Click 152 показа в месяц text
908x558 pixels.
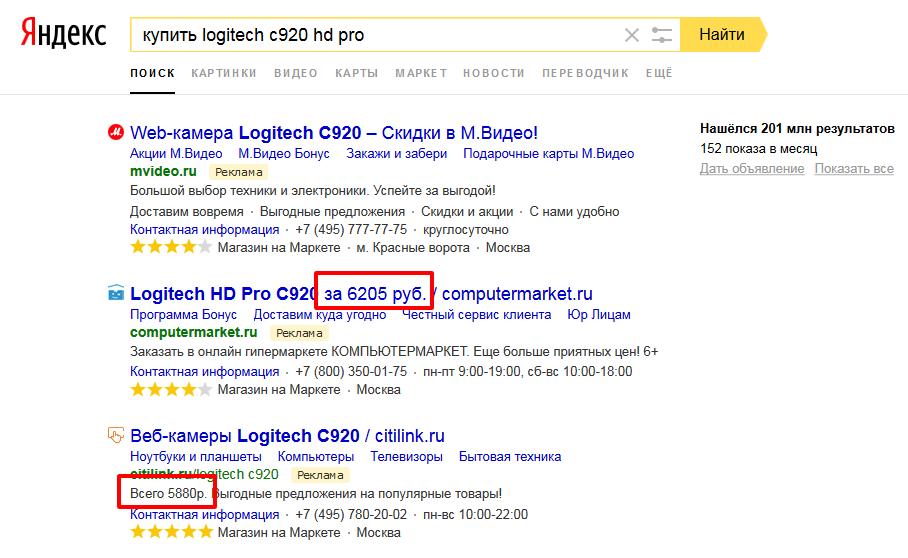point(759,149)
